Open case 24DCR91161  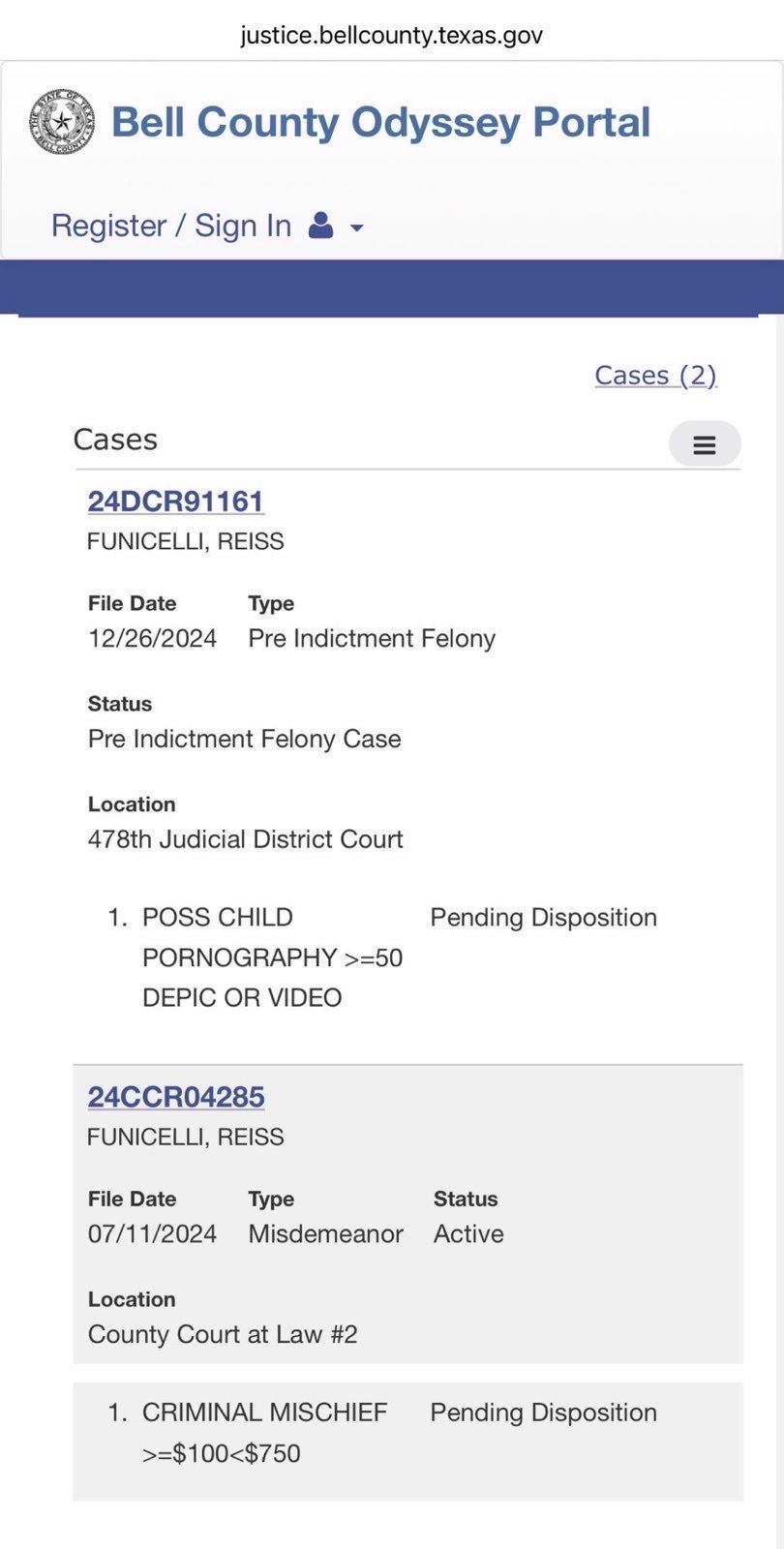point(176,501)
